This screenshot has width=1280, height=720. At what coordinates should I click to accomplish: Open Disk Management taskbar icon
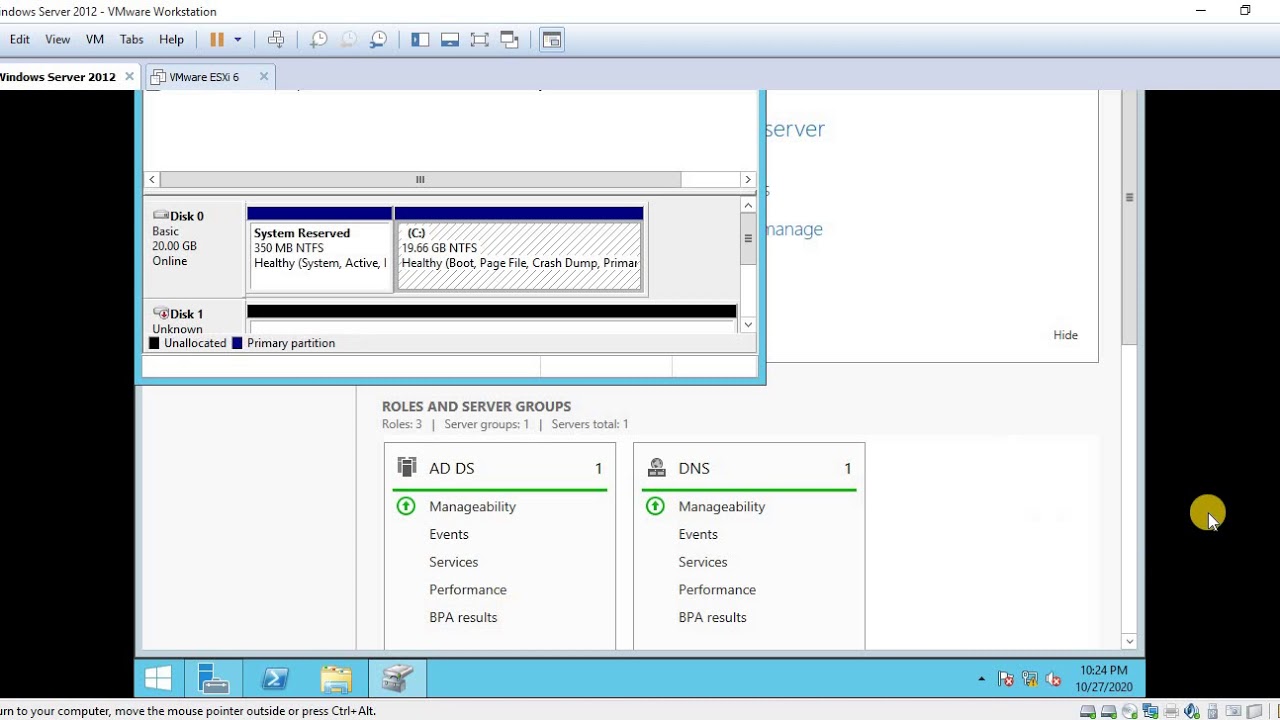pyautogui.click(x=397, y=679)
